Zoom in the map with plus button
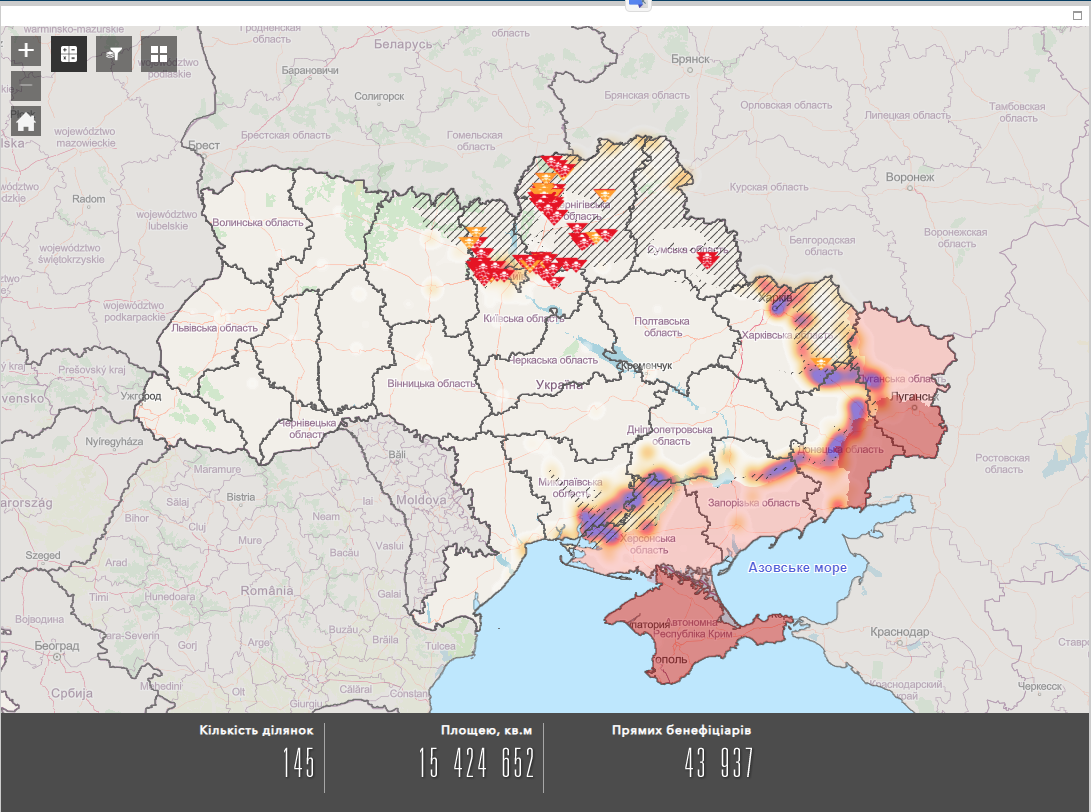 point(26,52)
